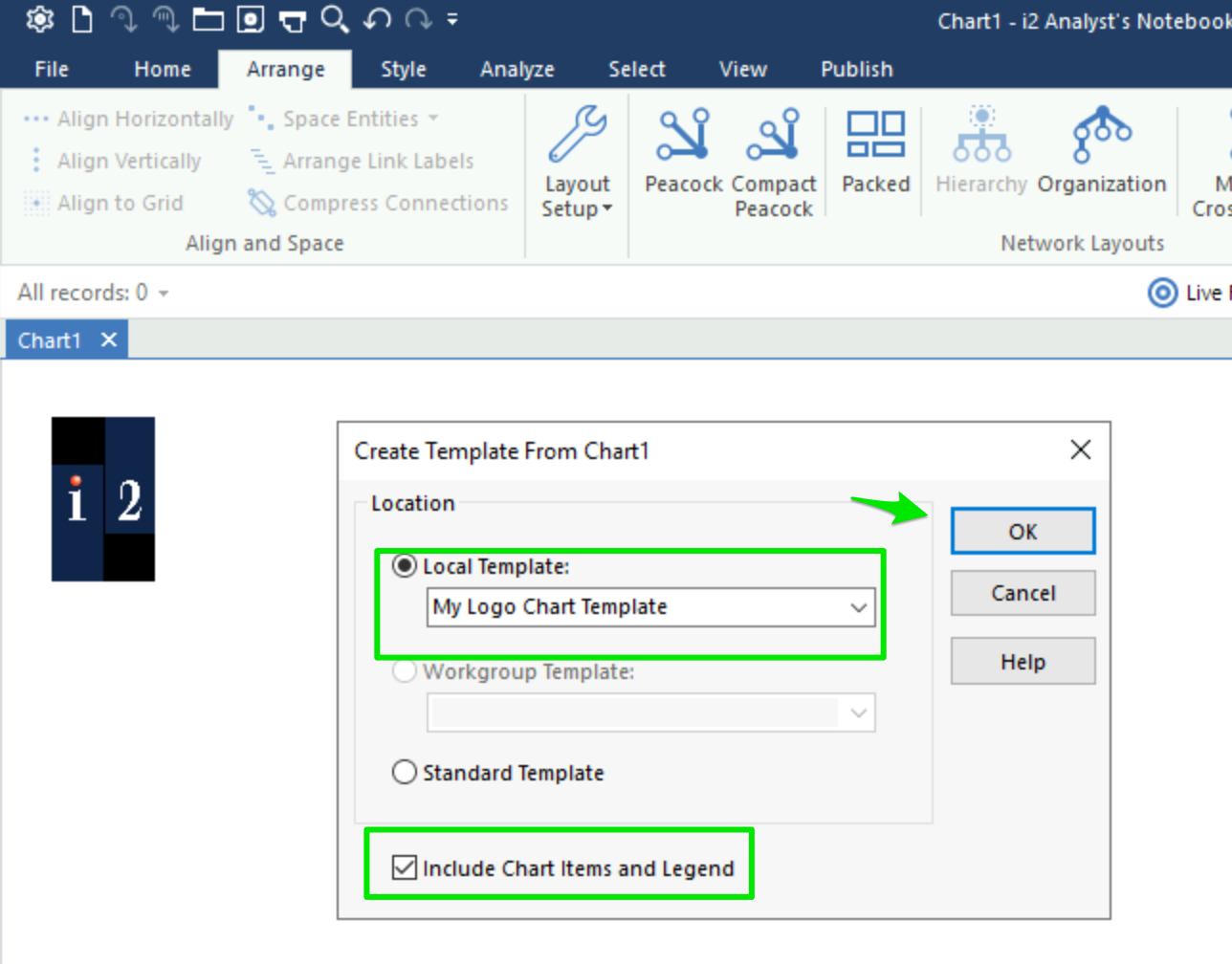The height and width of the screenshot is (964, 1232).
Task: Click the undo arrow icon
Action: [377, 19]
